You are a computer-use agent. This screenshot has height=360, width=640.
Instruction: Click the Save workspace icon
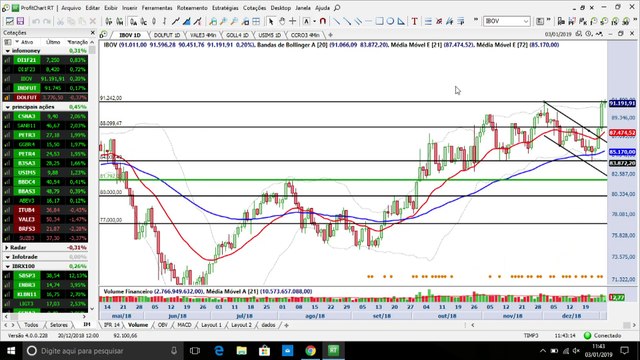(20, 21)
